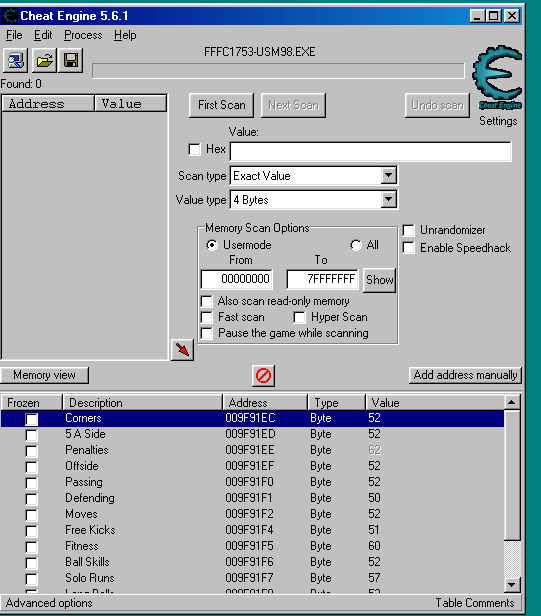This screenshot has width=541, height=616.
Task: Check Also scan read-only memory
Action: (x=207, y=301)
